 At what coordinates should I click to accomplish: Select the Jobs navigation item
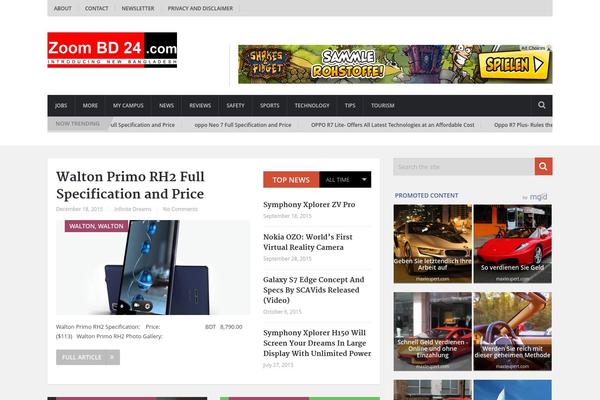[61, 106]
